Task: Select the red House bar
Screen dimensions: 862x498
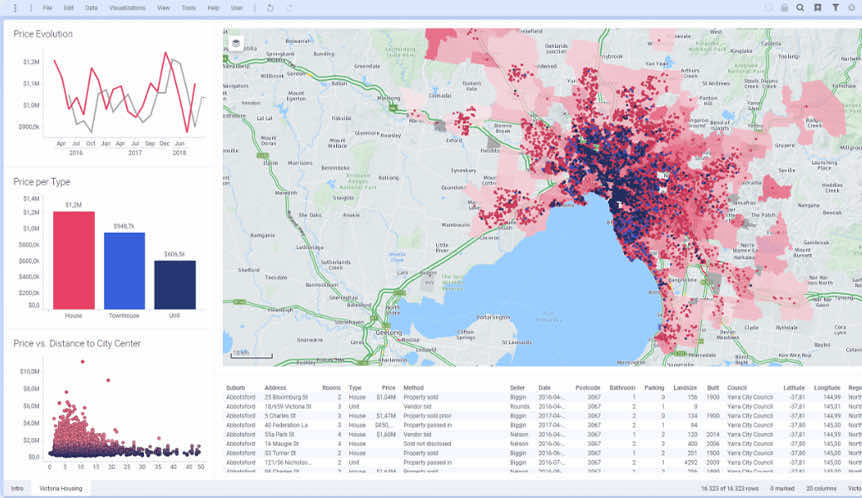Action: (74, 260)
